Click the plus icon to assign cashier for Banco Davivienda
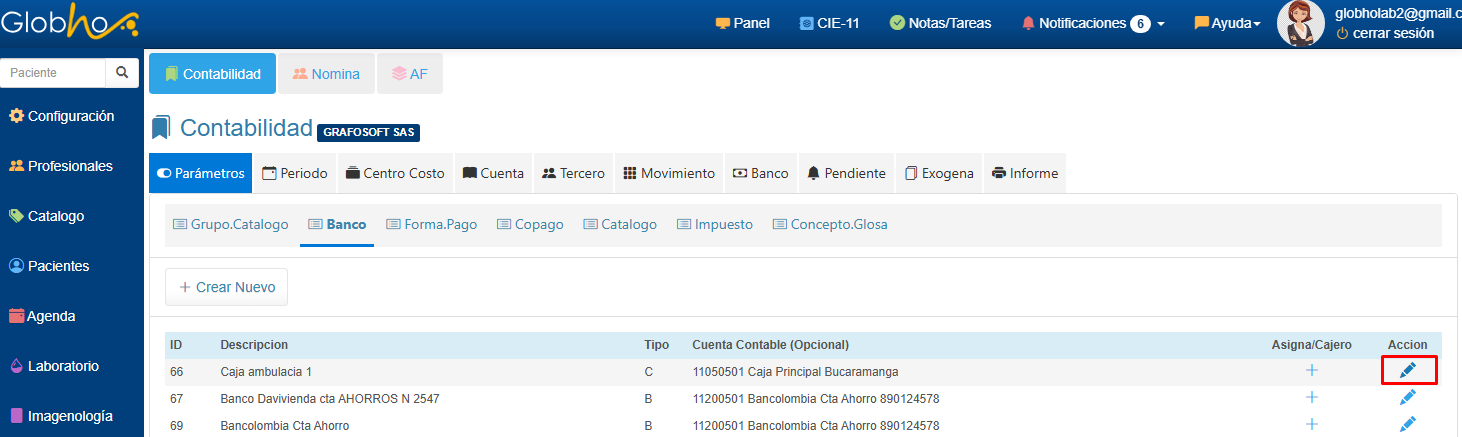 click(x=1312, y=398)
